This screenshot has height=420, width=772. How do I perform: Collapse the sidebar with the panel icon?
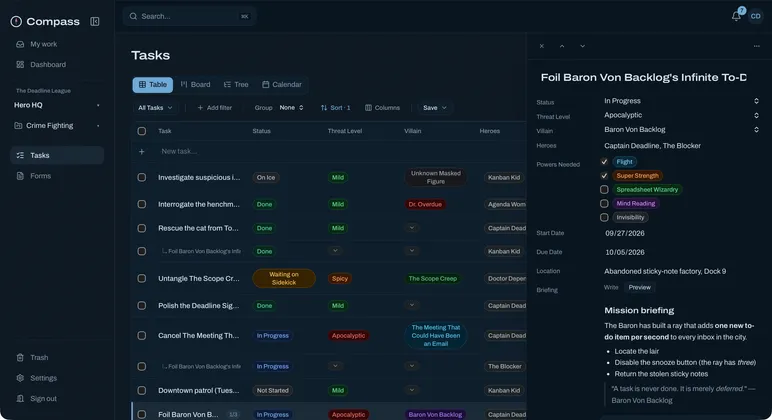click(x=95, y=21)
